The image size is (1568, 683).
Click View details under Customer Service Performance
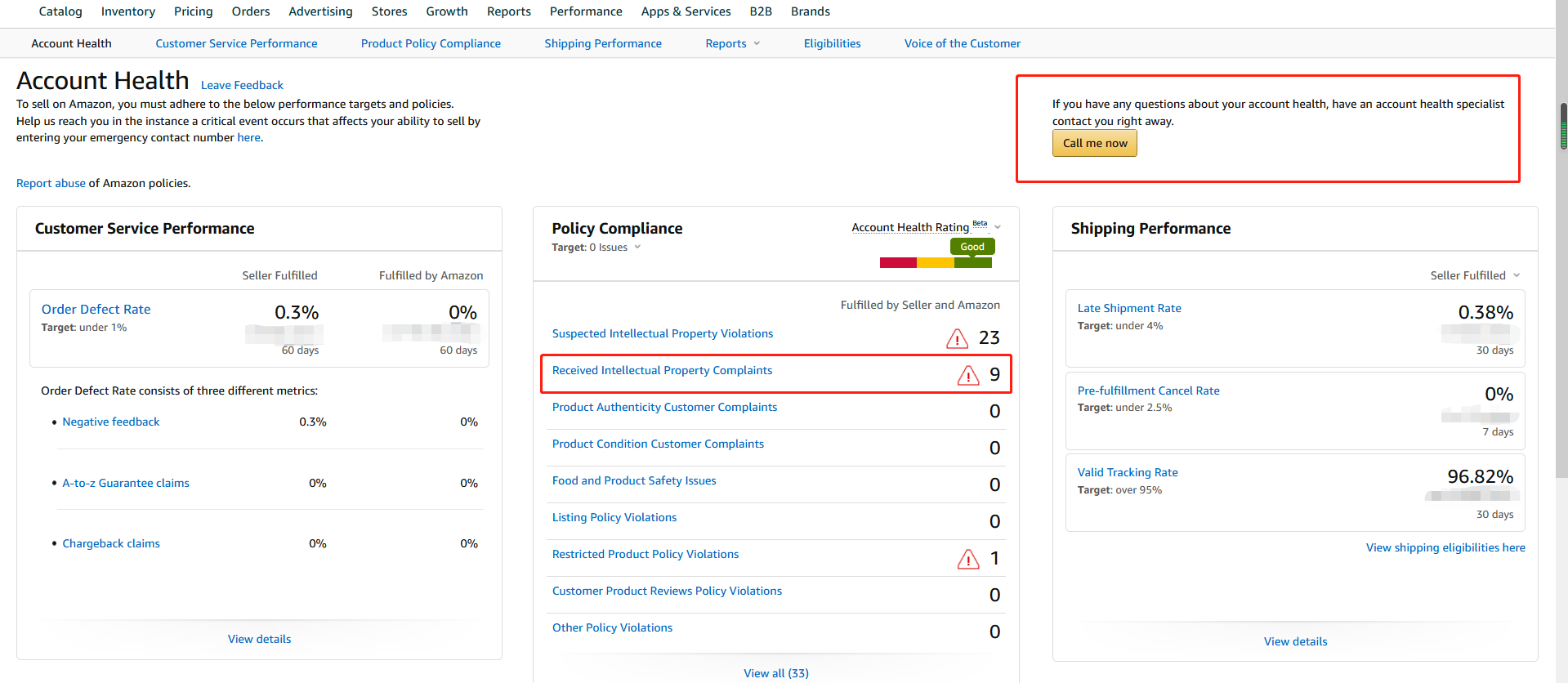click(260, 640)
